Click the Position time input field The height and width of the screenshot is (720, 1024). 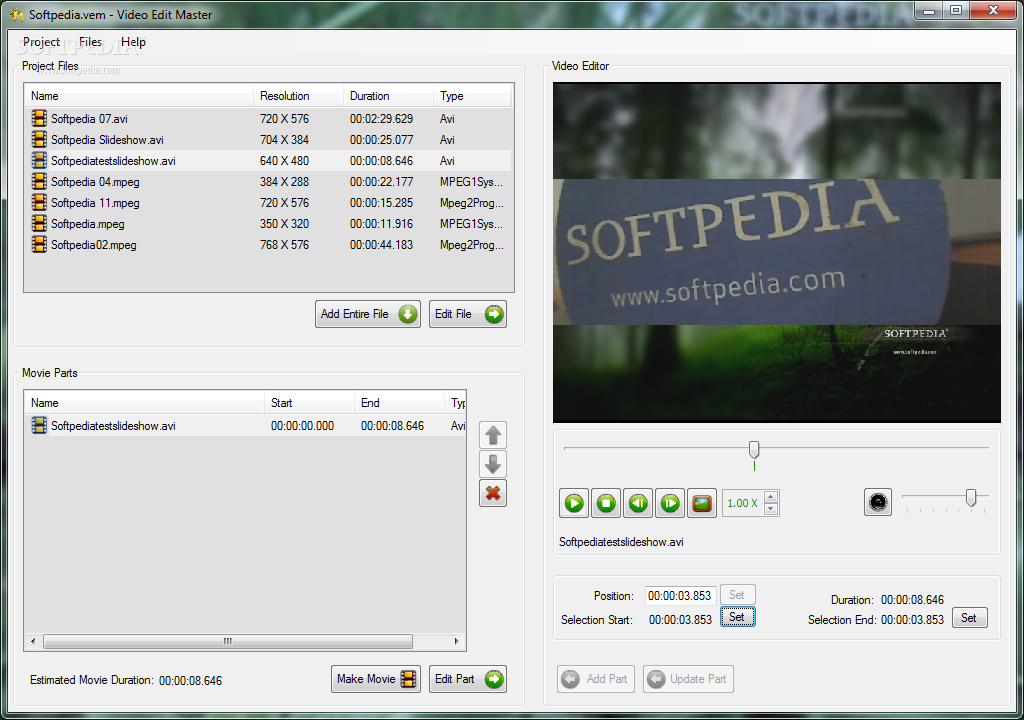click(680, 596)
